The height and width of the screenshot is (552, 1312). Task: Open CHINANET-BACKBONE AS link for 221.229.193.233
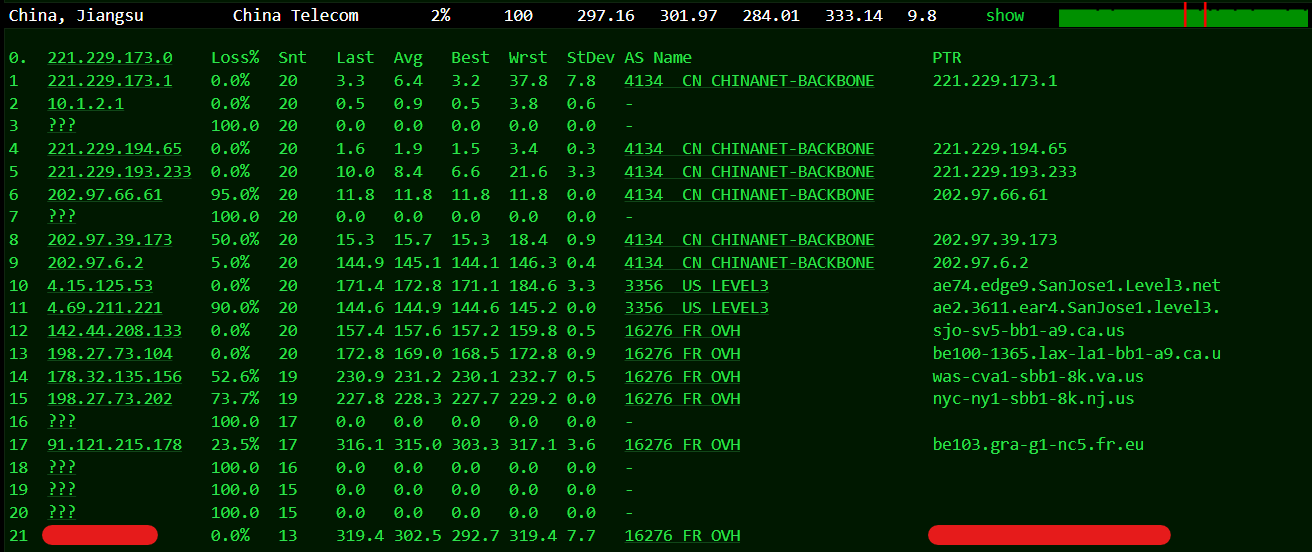point(749,172)
